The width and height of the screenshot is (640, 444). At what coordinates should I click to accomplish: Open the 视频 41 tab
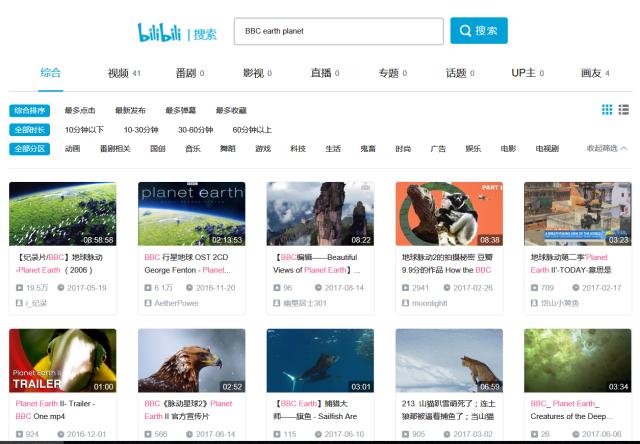(124, 73)
